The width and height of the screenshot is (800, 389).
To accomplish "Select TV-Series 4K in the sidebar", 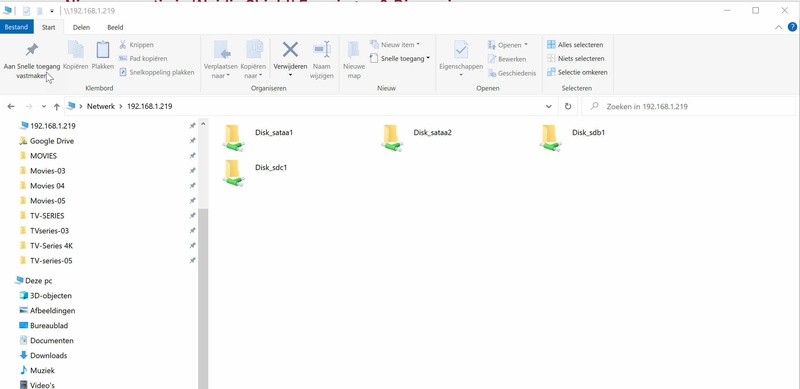I will [x=51, y=246].
